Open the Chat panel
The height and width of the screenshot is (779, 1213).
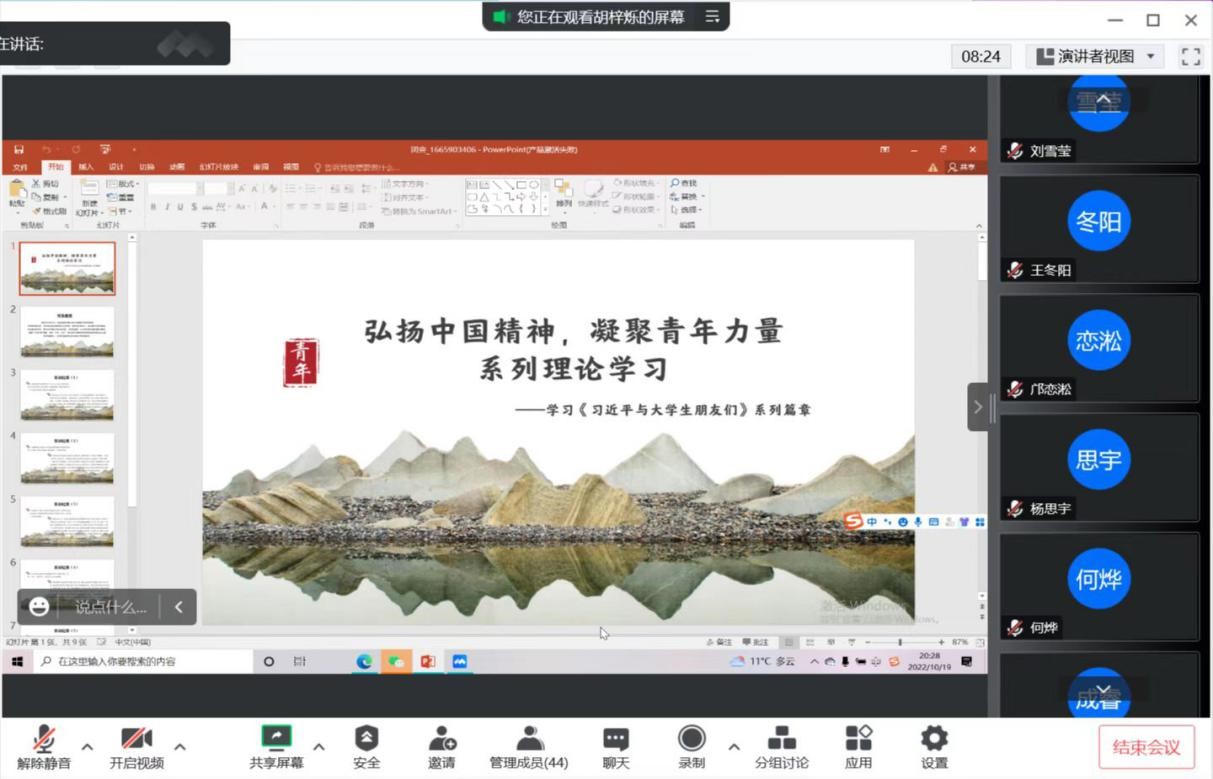[x=616, y=746]
